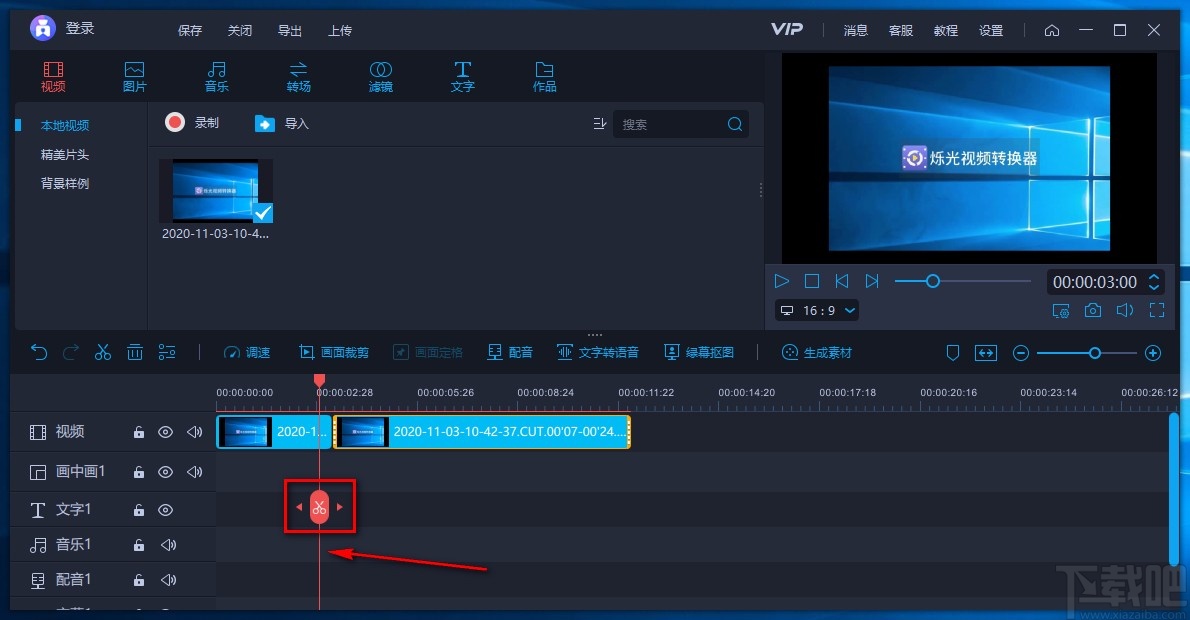
Task: Play the preview video
Action: [782, 282]
